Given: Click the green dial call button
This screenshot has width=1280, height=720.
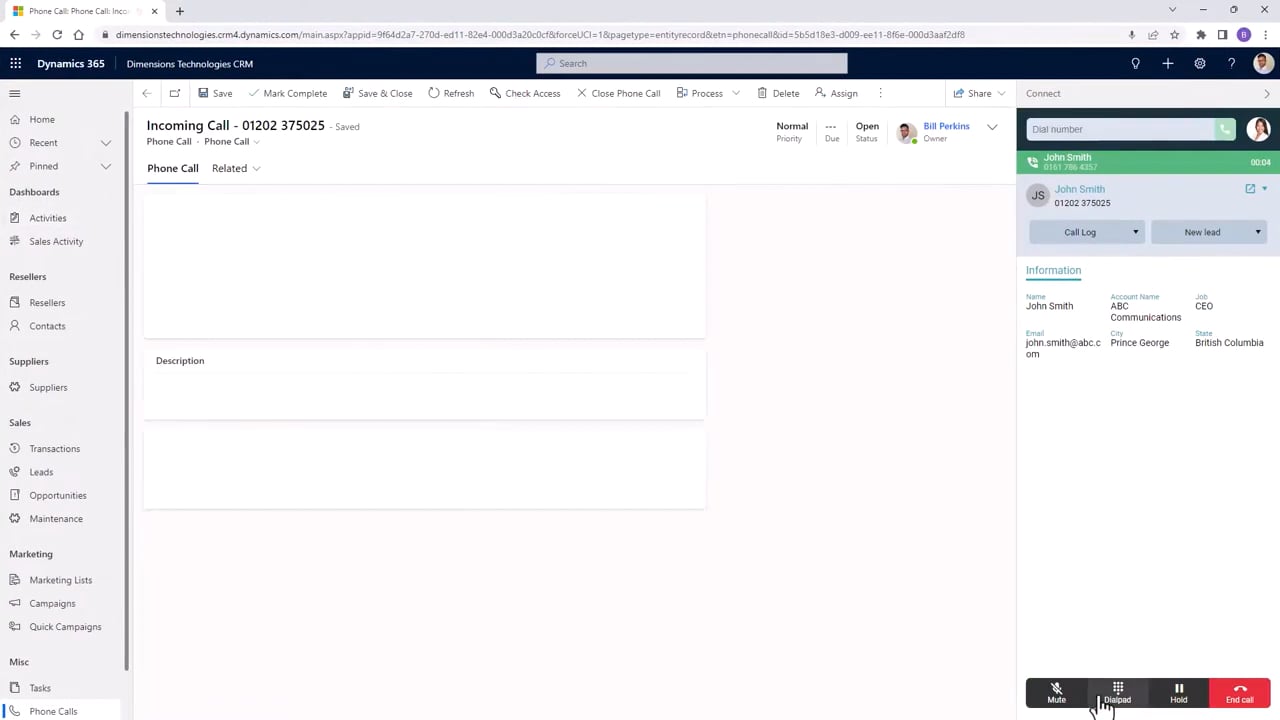Looking at the screenshot, I should (1225, 129).
